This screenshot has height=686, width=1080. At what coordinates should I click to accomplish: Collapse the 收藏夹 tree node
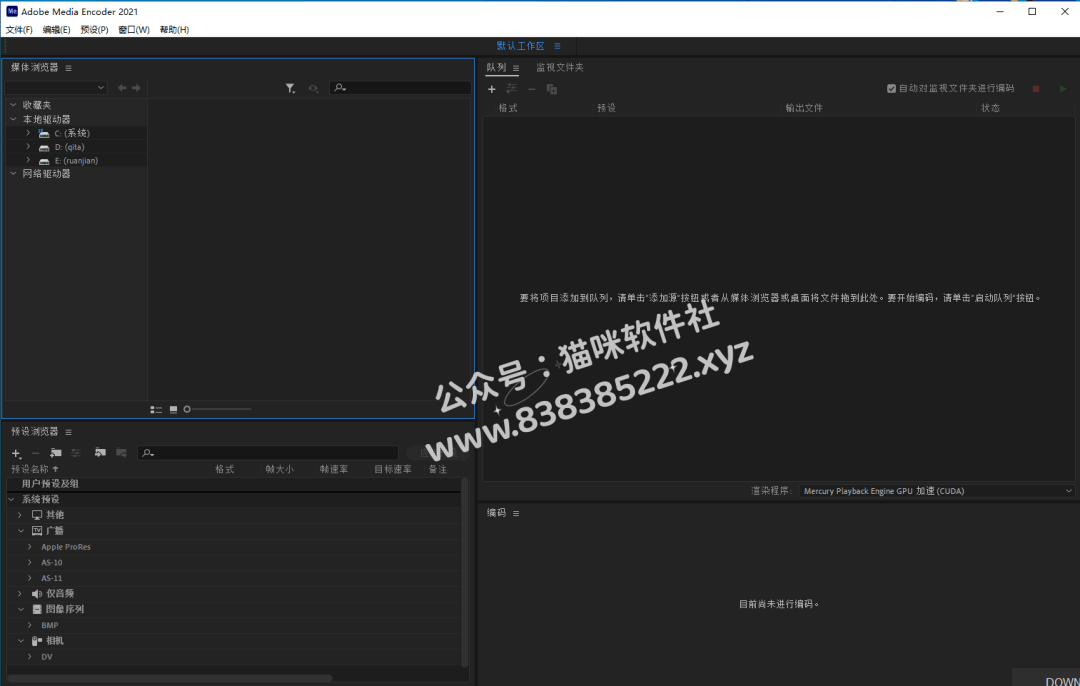point(13,105)
